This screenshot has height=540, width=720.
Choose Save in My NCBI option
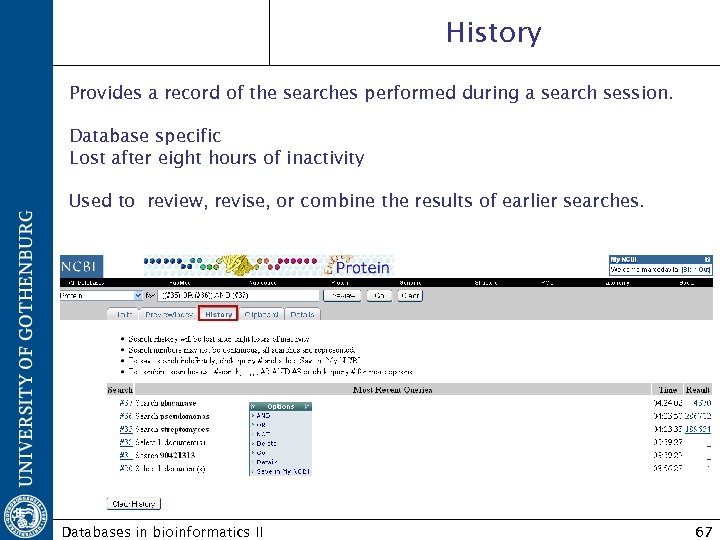283,472
